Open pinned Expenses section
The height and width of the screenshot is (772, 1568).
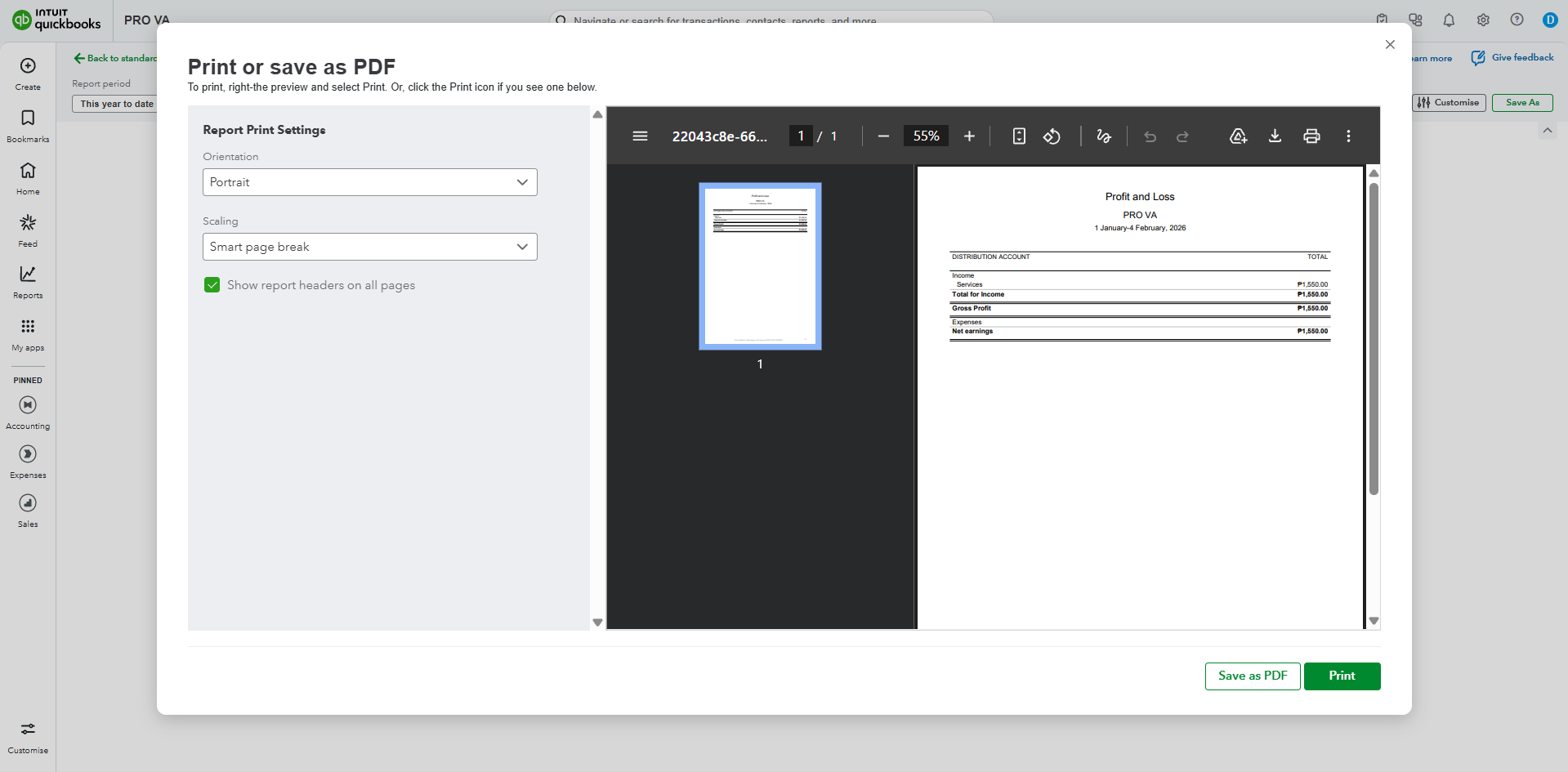coord(28,462)
